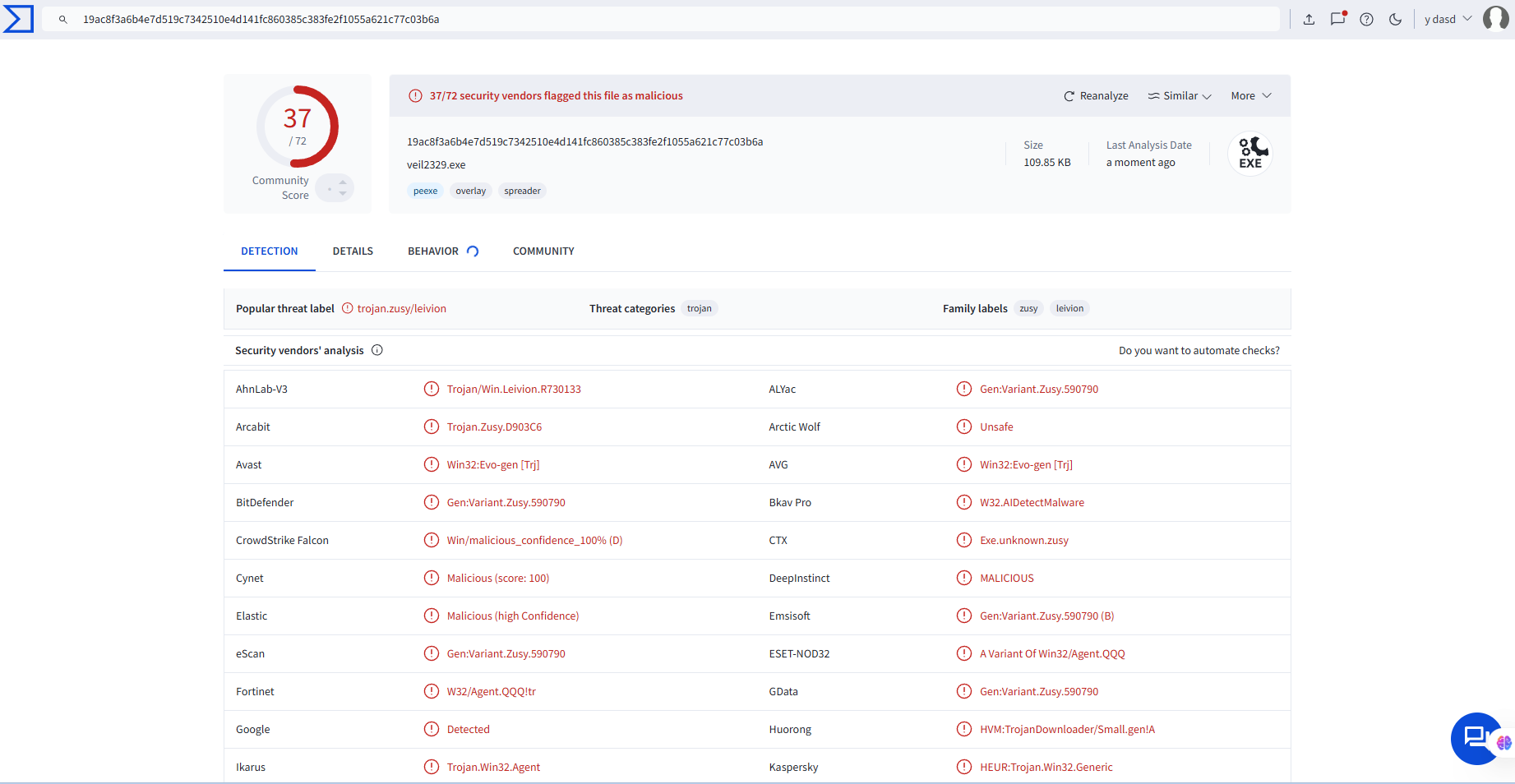Open the chat widget button

point(1476,737)
